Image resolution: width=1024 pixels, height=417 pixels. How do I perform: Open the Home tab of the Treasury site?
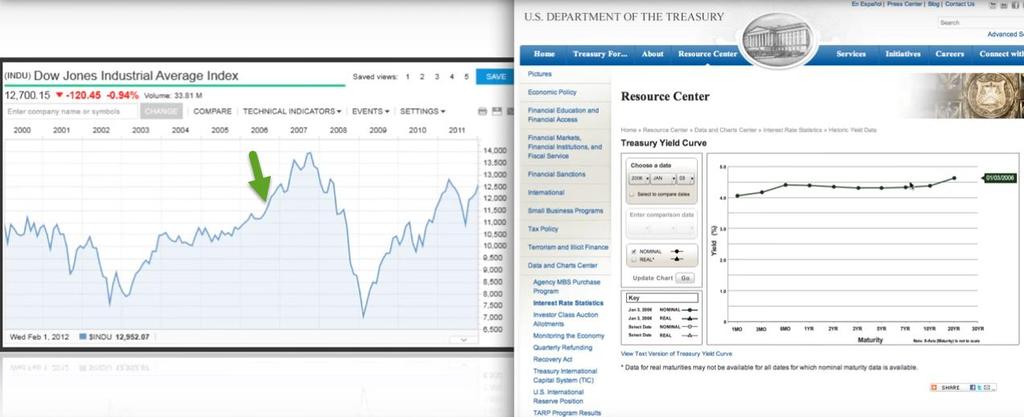pyautogui.click(x=544, y=54)
